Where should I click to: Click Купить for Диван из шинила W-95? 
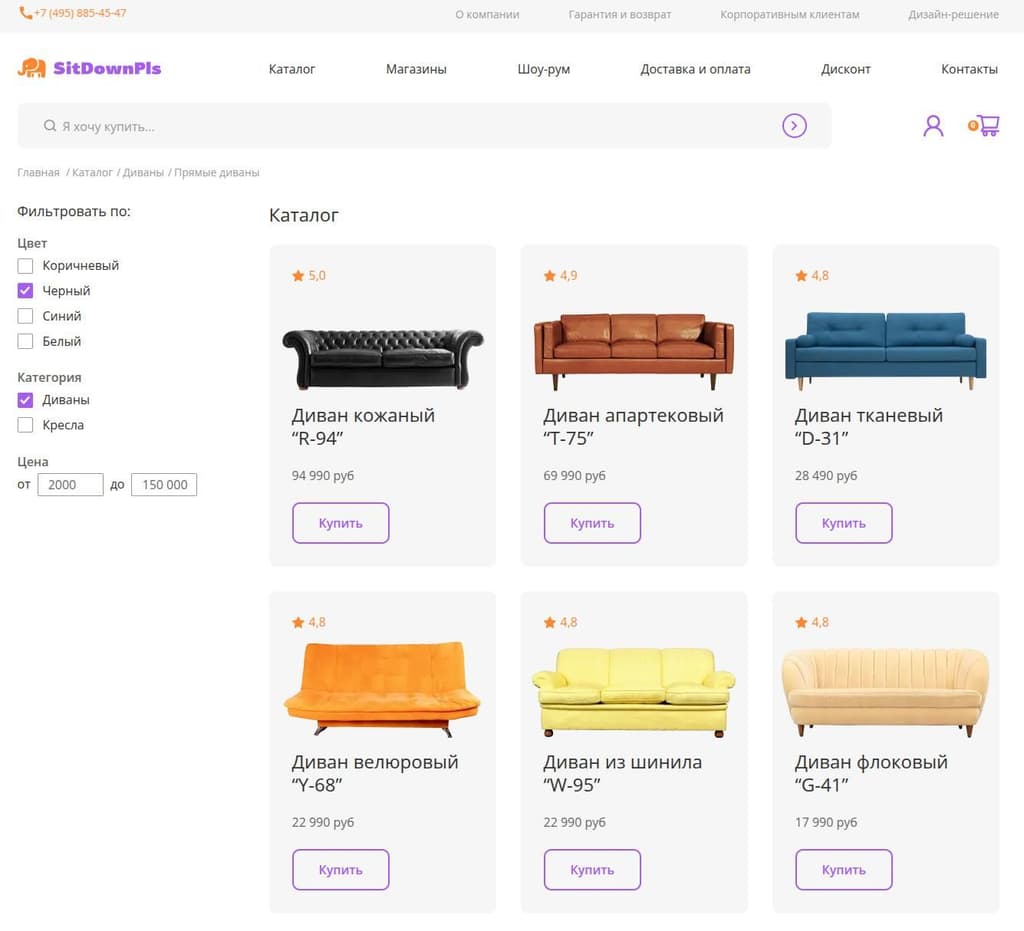[x=592, y=870]
